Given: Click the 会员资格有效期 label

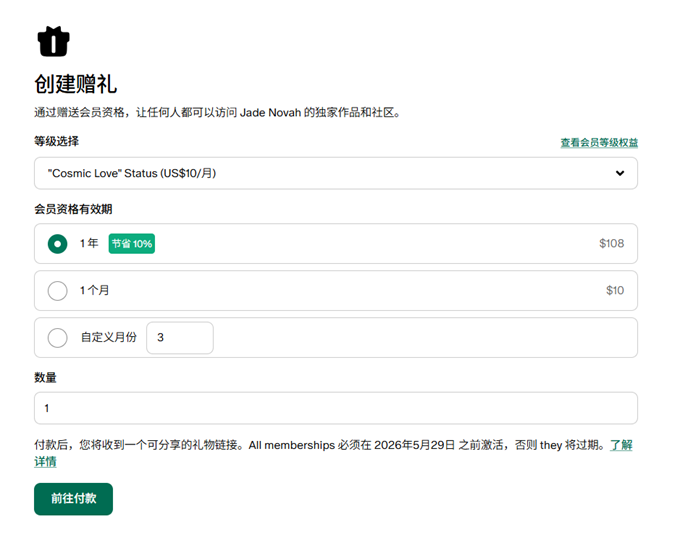Looking at the screenshot, I should pos(73,209).
